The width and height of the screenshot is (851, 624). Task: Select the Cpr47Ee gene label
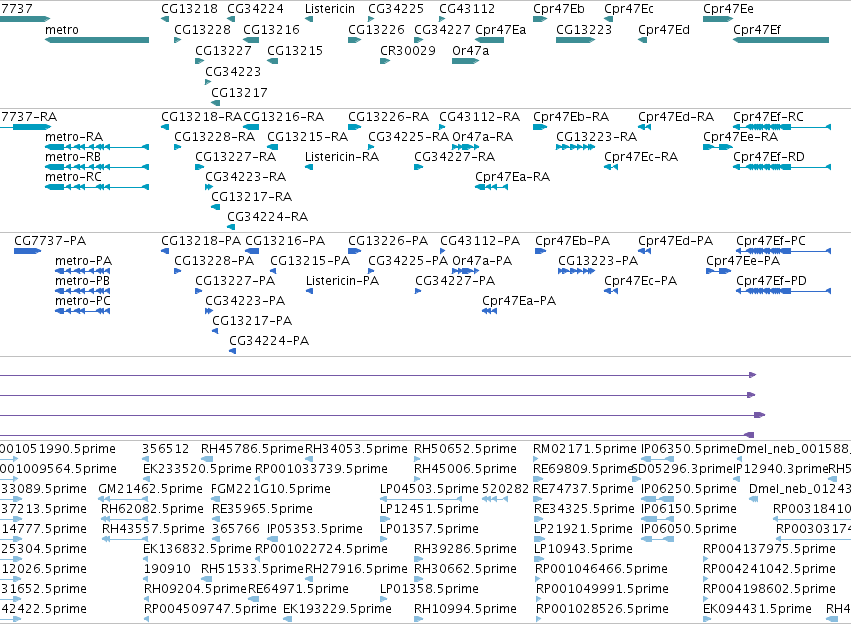[x=728, y=9]
